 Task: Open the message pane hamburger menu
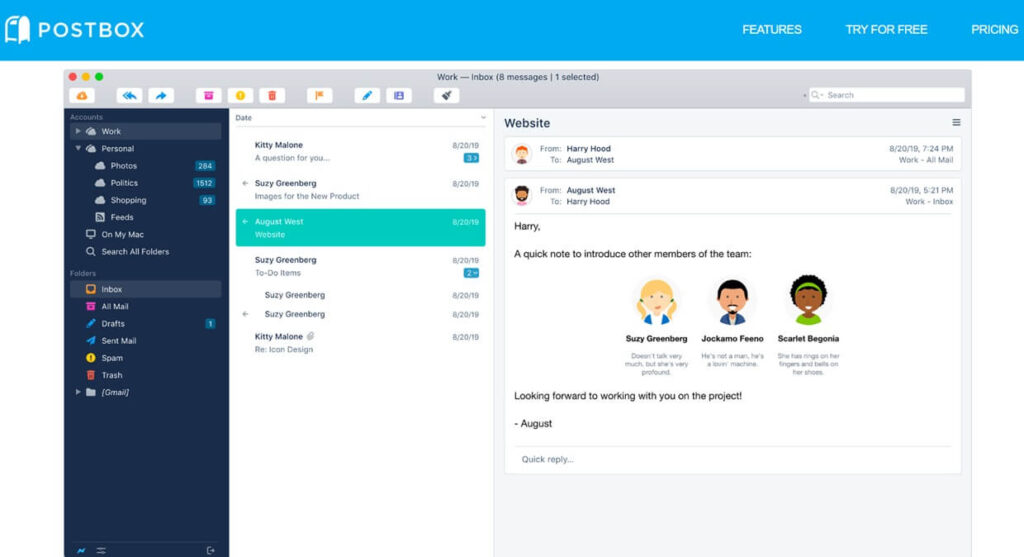pyautogui.click(x=956, y=123)
